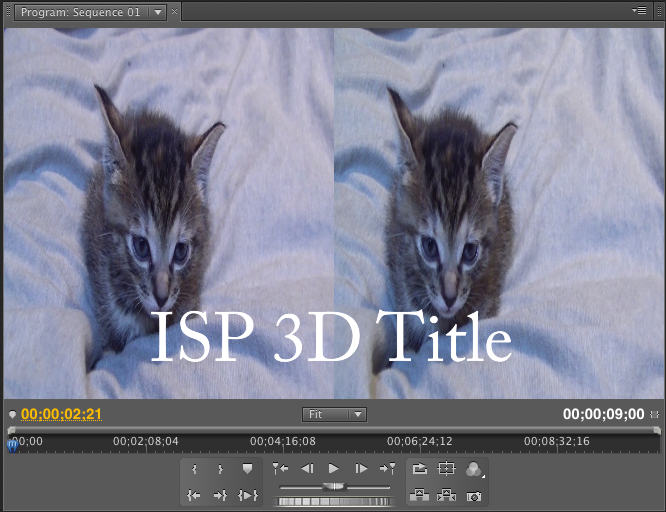Toggle Loop playback

(420, 469)
